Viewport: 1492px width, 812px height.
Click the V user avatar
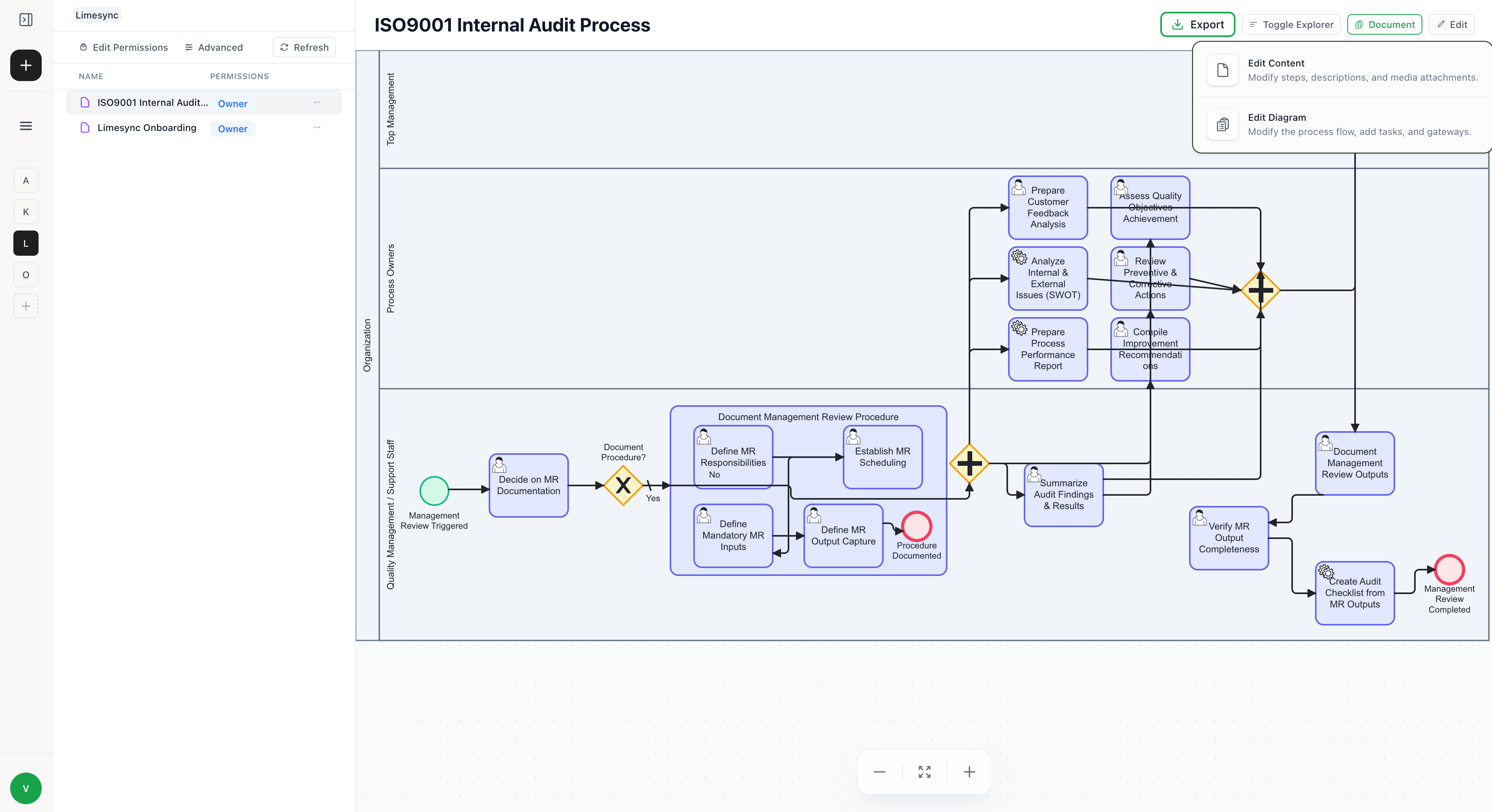click(x=26, y=788)
